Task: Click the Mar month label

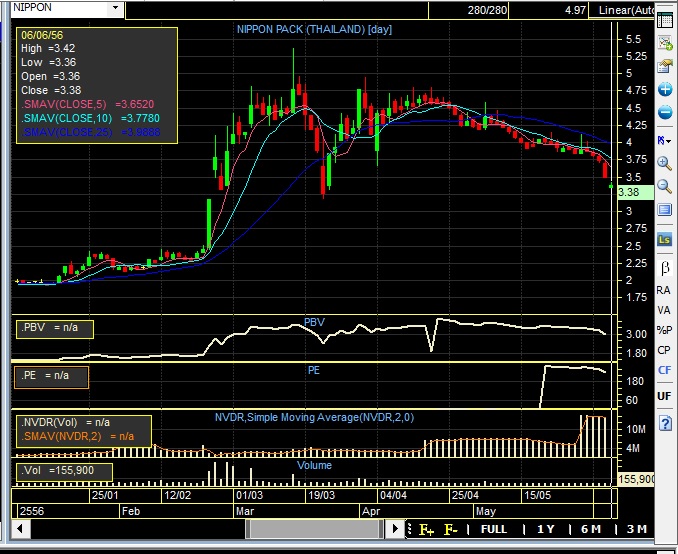Action: point(245,511)
